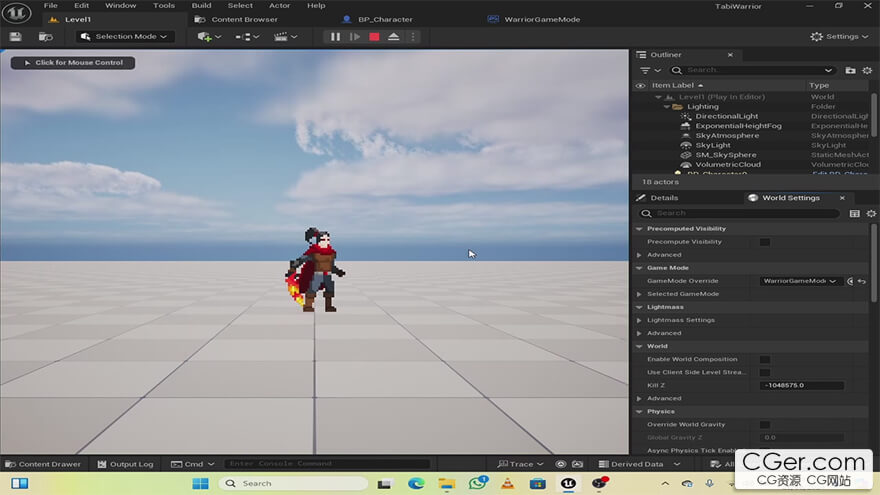Advance a single frame with the step button
Viewport: 880px width, 495px height.
[x=355, y=36]
